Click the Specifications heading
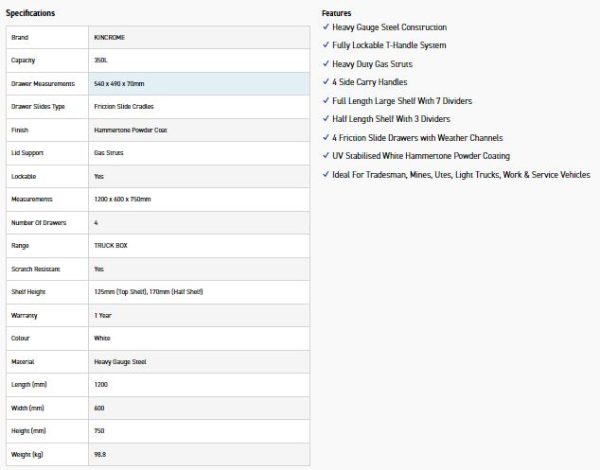This screenshot has width=600, height=470. [x=30, y=13]
